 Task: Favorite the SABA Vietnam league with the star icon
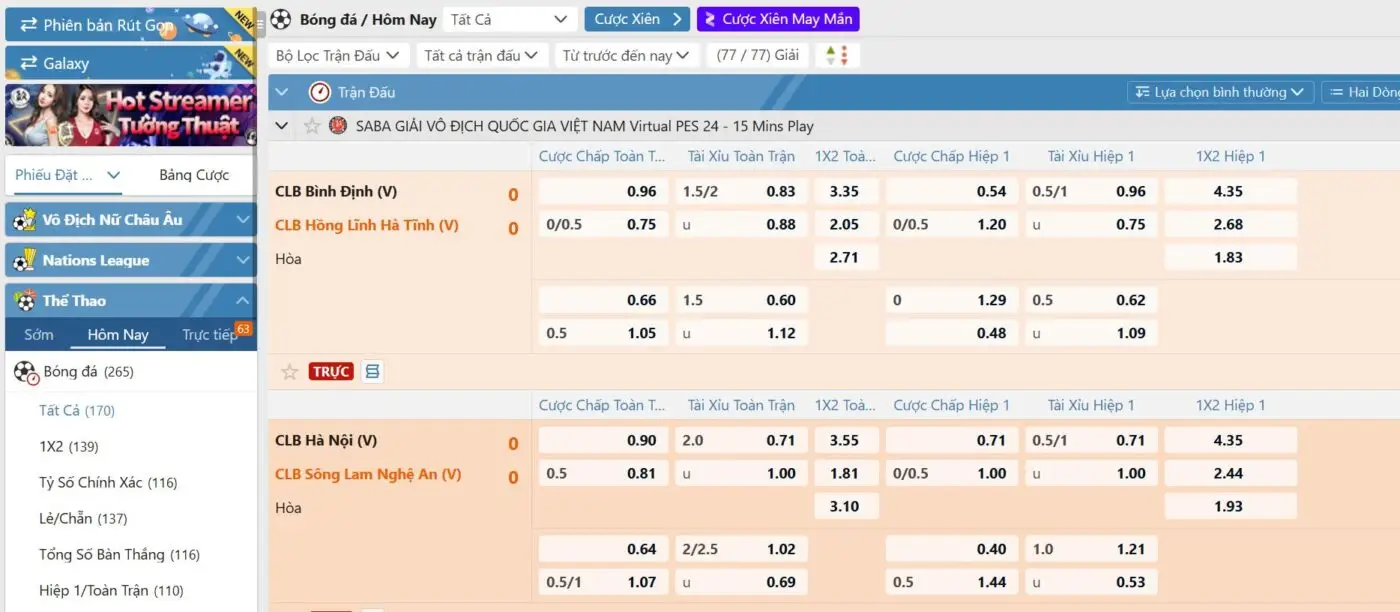point(312,126)
